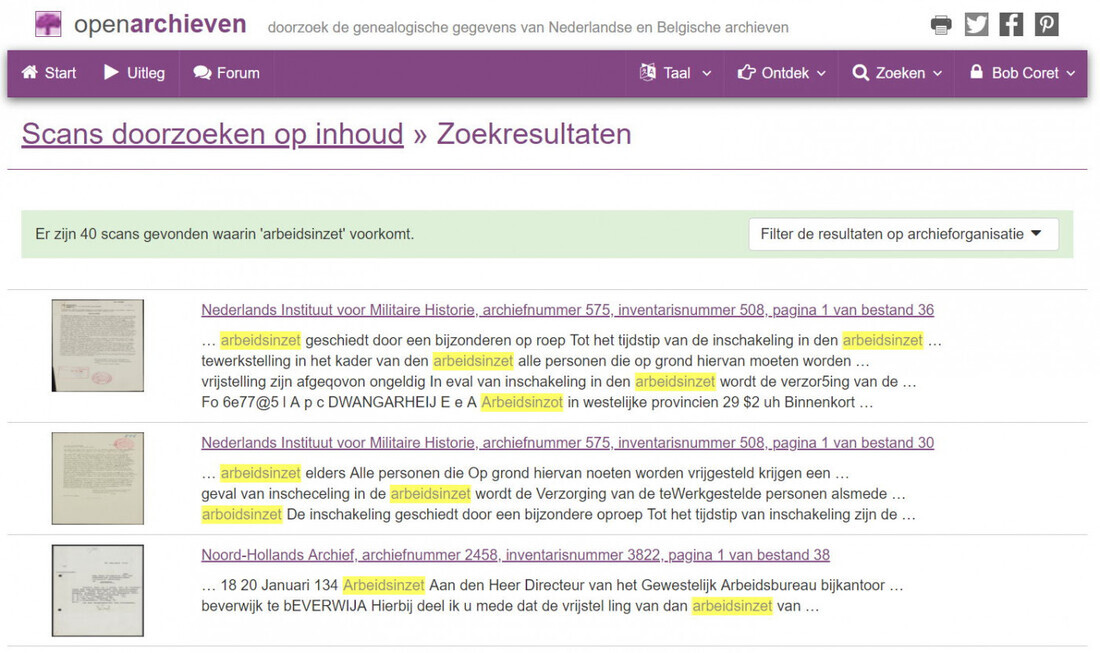Click the pointing hand icon beside Ontdek

pos(746,72)
